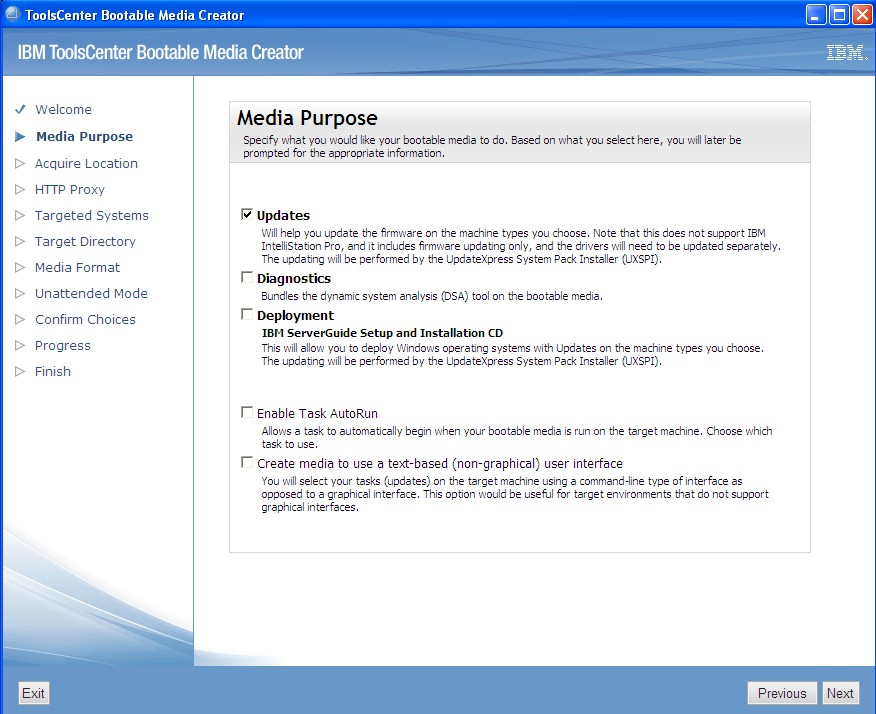Click the Exit button
Screen dimensions: 876x714
(x=34, y=693)
